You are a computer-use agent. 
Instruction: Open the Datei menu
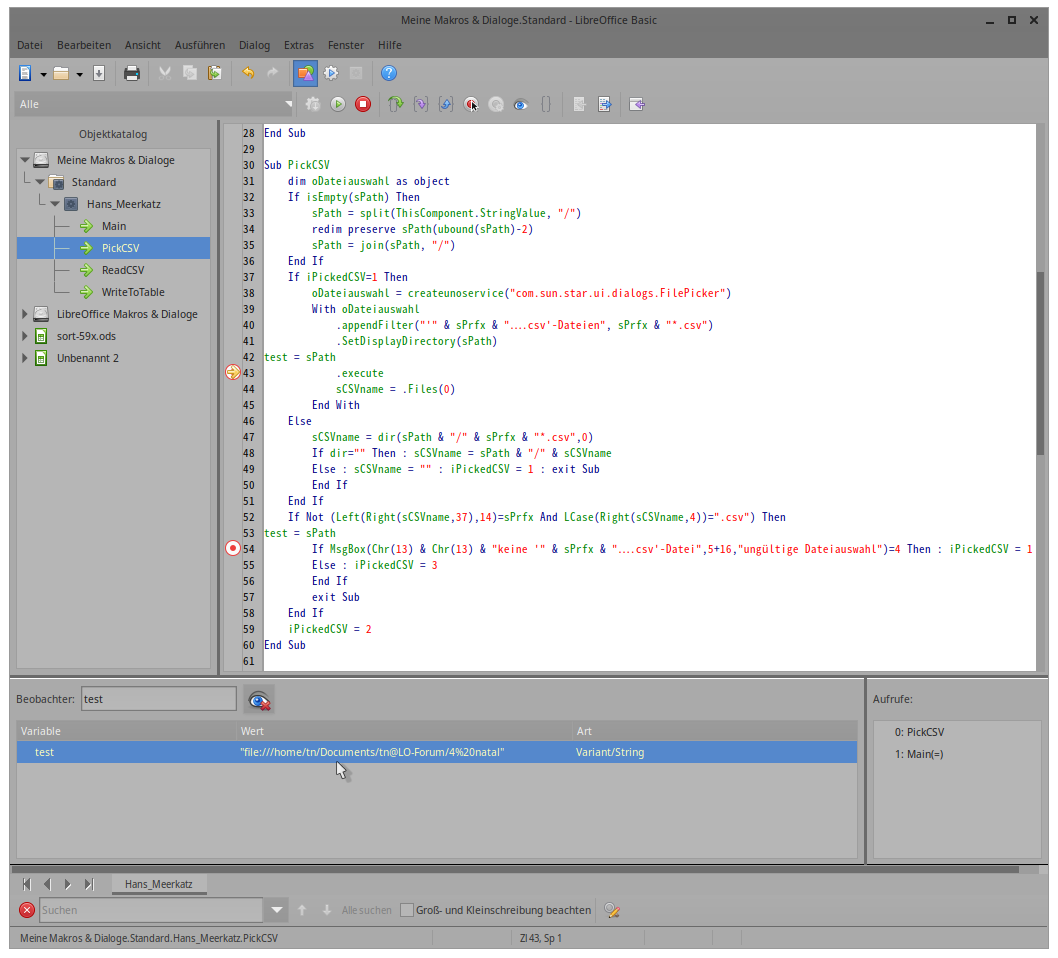click(30, 45)
